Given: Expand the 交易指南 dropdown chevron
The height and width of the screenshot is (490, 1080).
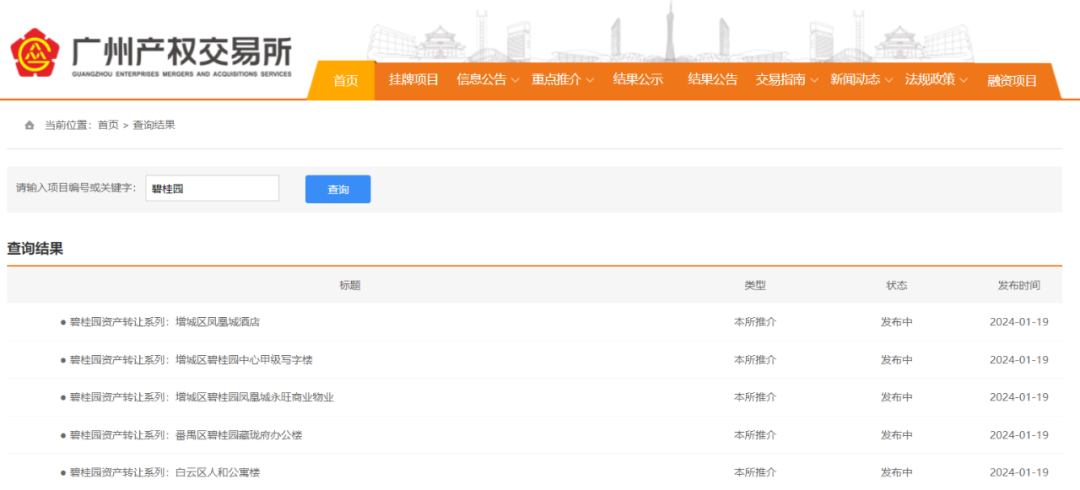Looking at the screenshot, I should [x=814, y=81].
